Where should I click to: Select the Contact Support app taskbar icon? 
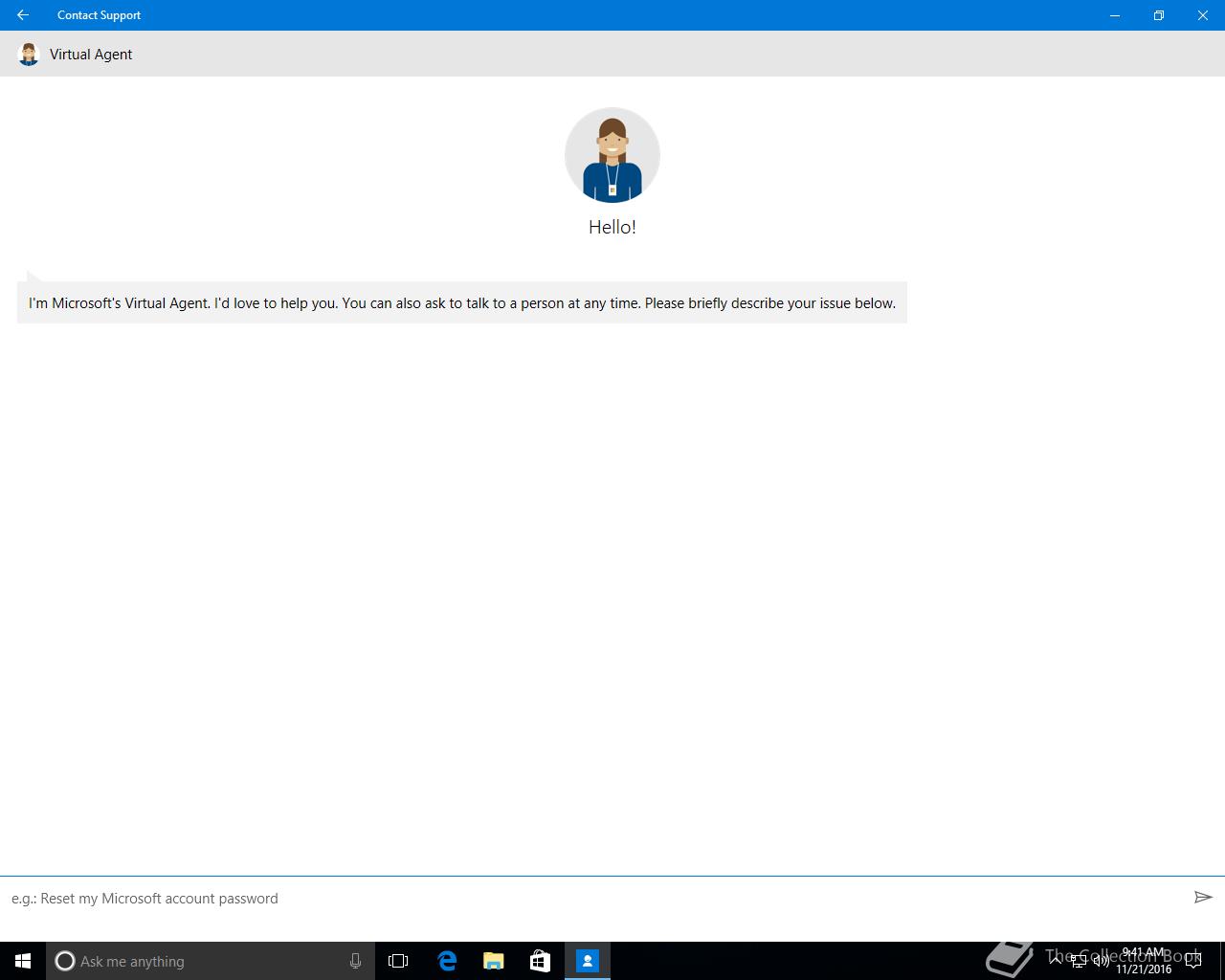point(588,961)
